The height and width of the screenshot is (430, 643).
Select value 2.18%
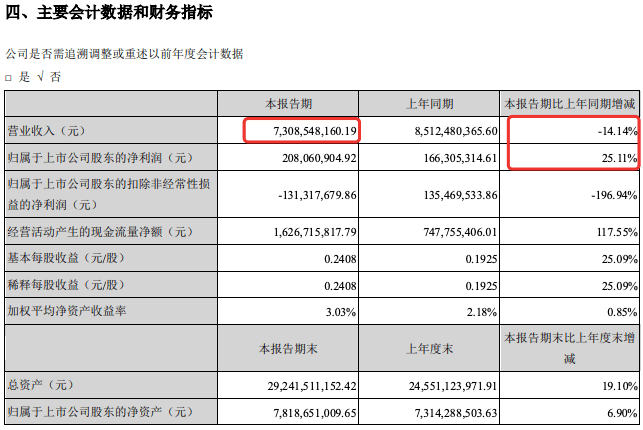[x=482, y=312]
